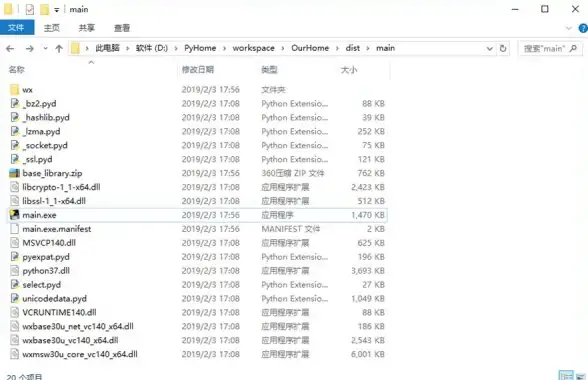Screen dimensions: 588x380
Task: Click the _lzma.pyd file icon
Action: 14,131
